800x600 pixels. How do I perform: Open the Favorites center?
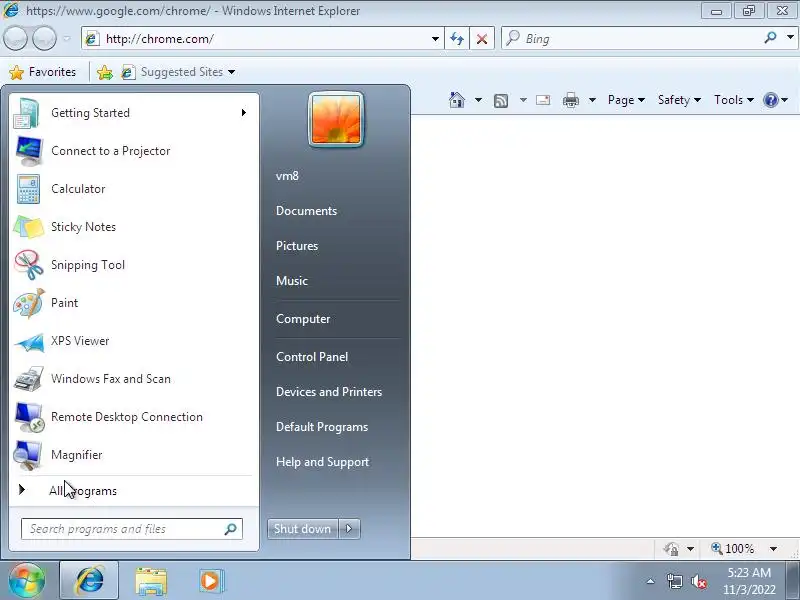click(x=42, y=72)
